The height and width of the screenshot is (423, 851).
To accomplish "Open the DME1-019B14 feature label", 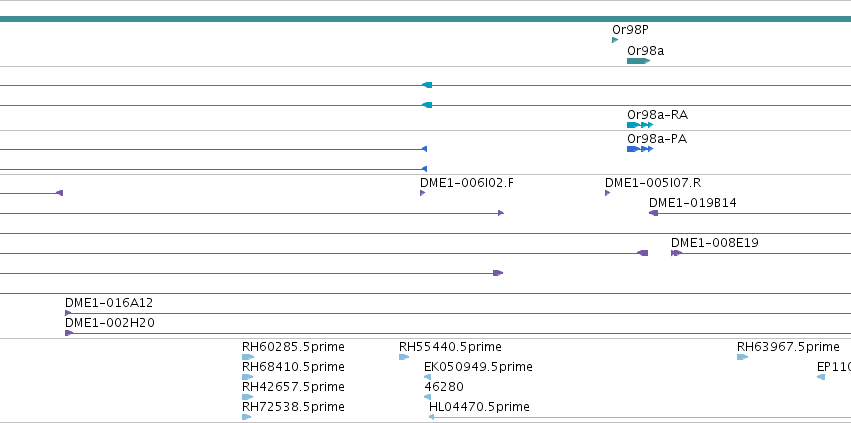I will click(693, 203).
